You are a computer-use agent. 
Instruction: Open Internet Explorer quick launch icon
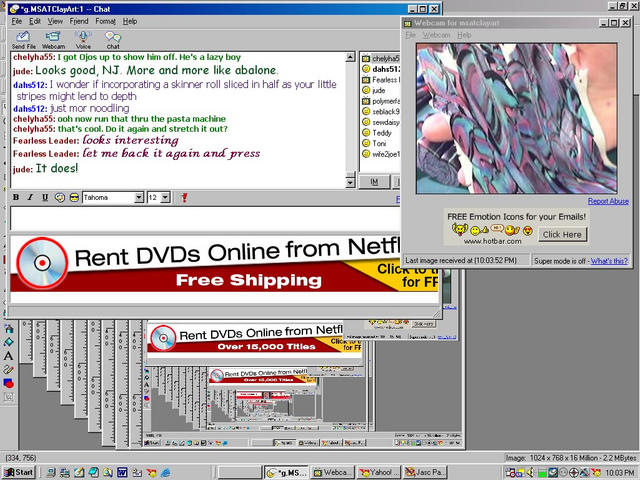(166, 473)
